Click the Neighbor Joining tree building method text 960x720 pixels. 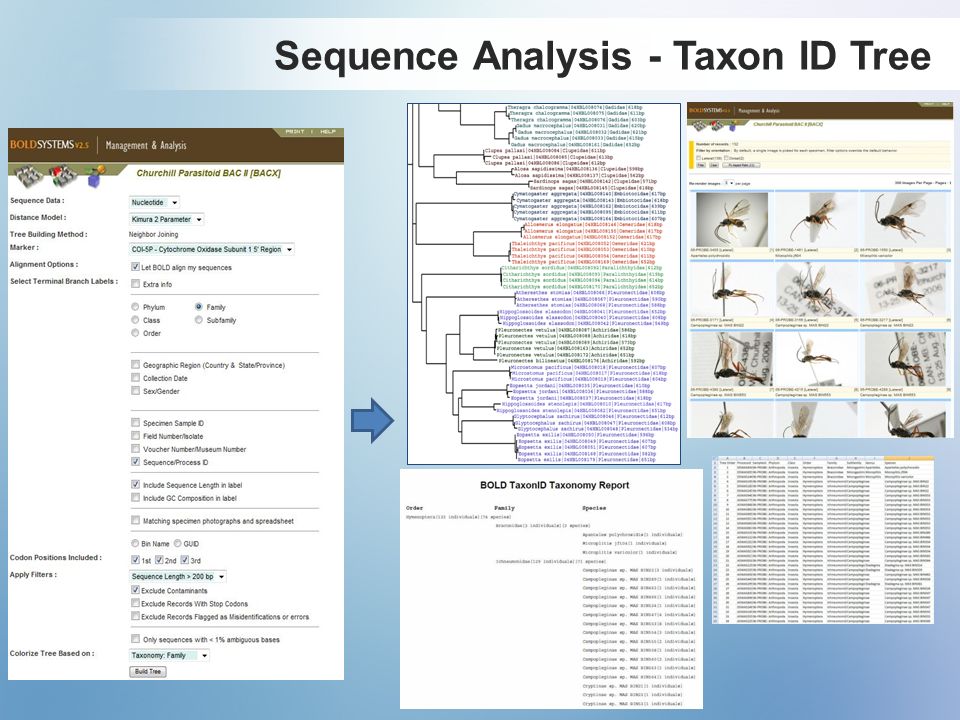[x=153, y=234]
